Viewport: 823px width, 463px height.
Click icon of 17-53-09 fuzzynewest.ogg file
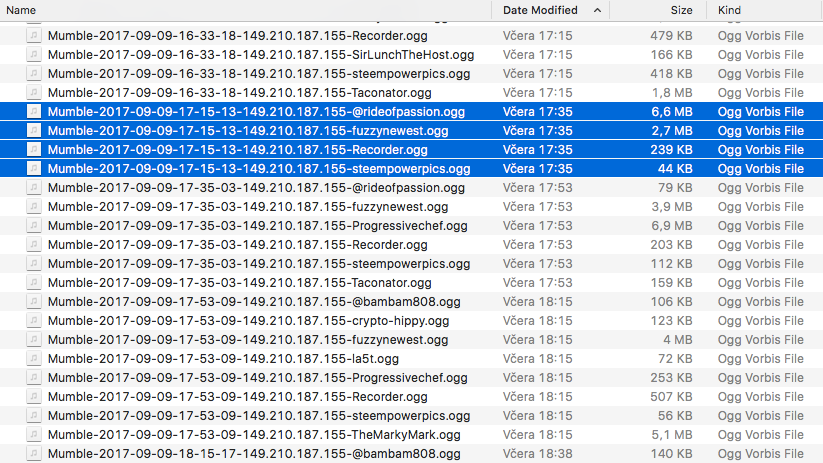tap(34, 340)
